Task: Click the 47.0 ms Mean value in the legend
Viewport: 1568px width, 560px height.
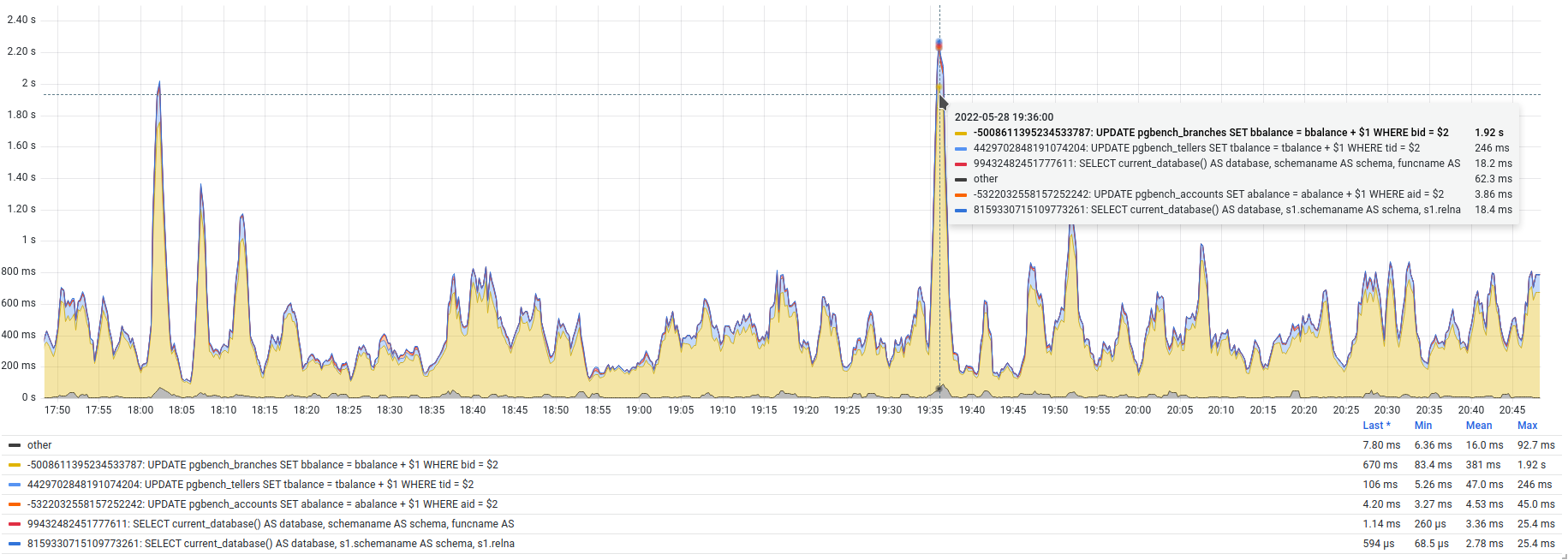Action: [1484, 485]
